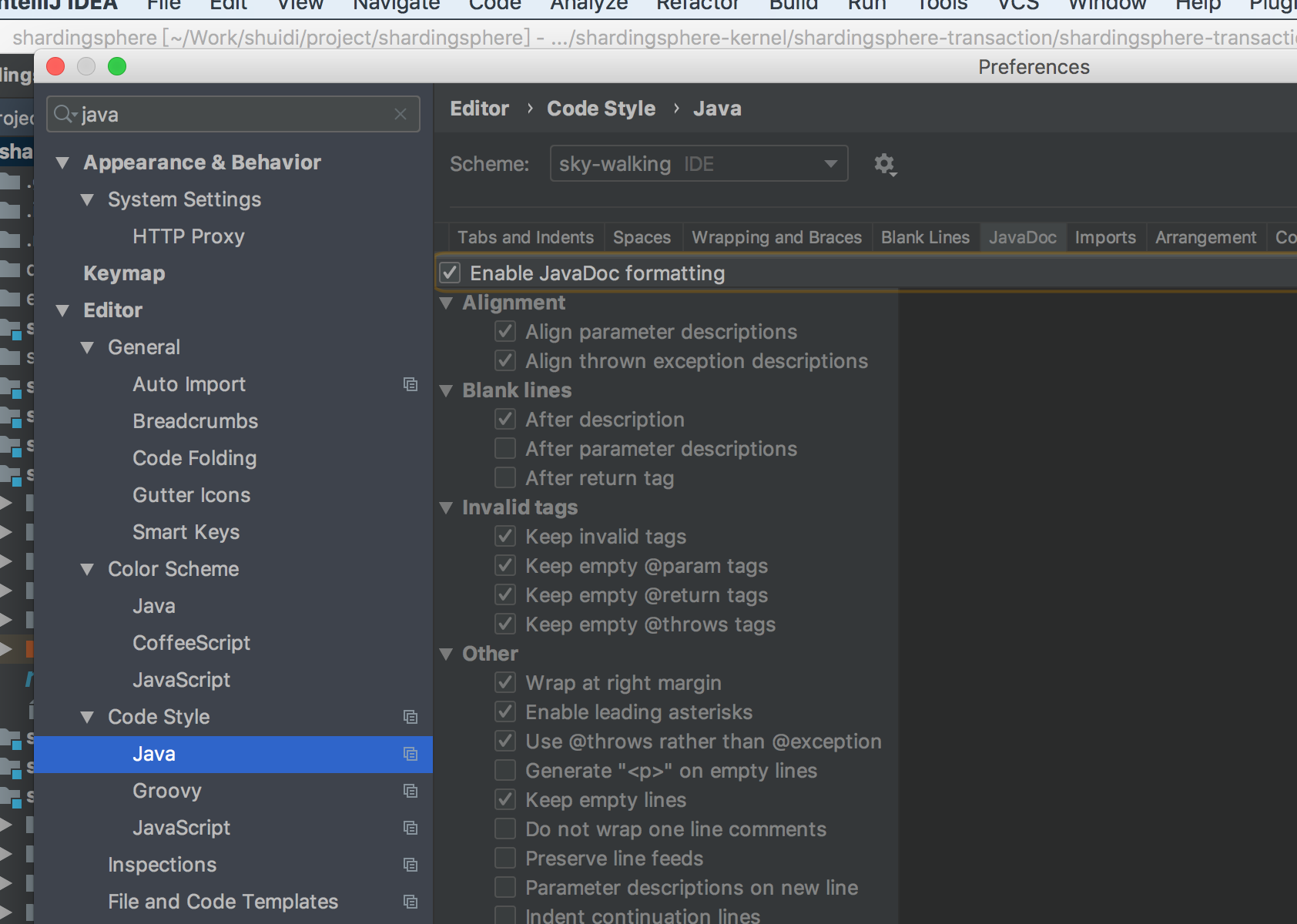Open Analyze menu in menu bar

tap(589, 5)
